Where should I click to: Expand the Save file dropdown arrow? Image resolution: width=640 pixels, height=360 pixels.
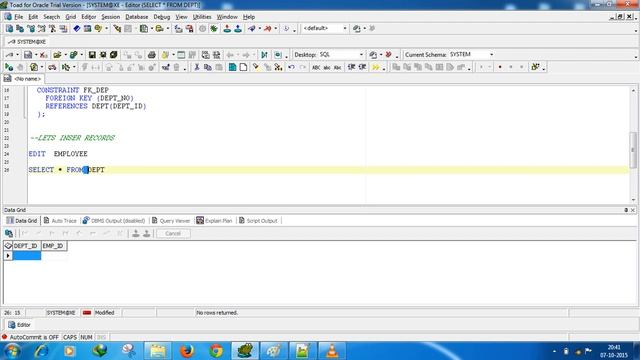click(x=36, y=55)
